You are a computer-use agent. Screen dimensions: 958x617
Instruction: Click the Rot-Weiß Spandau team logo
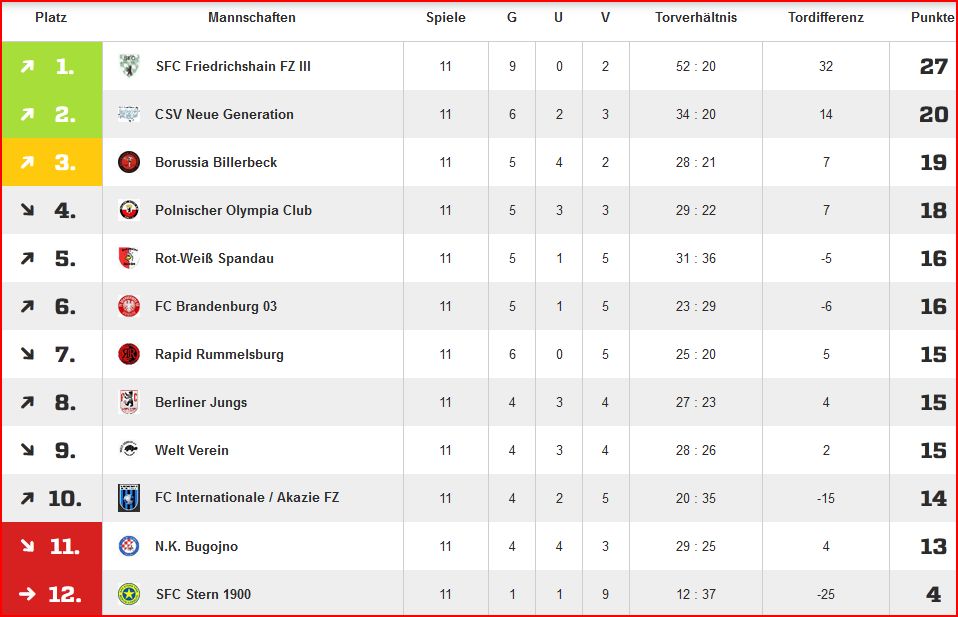coord(129,258)
